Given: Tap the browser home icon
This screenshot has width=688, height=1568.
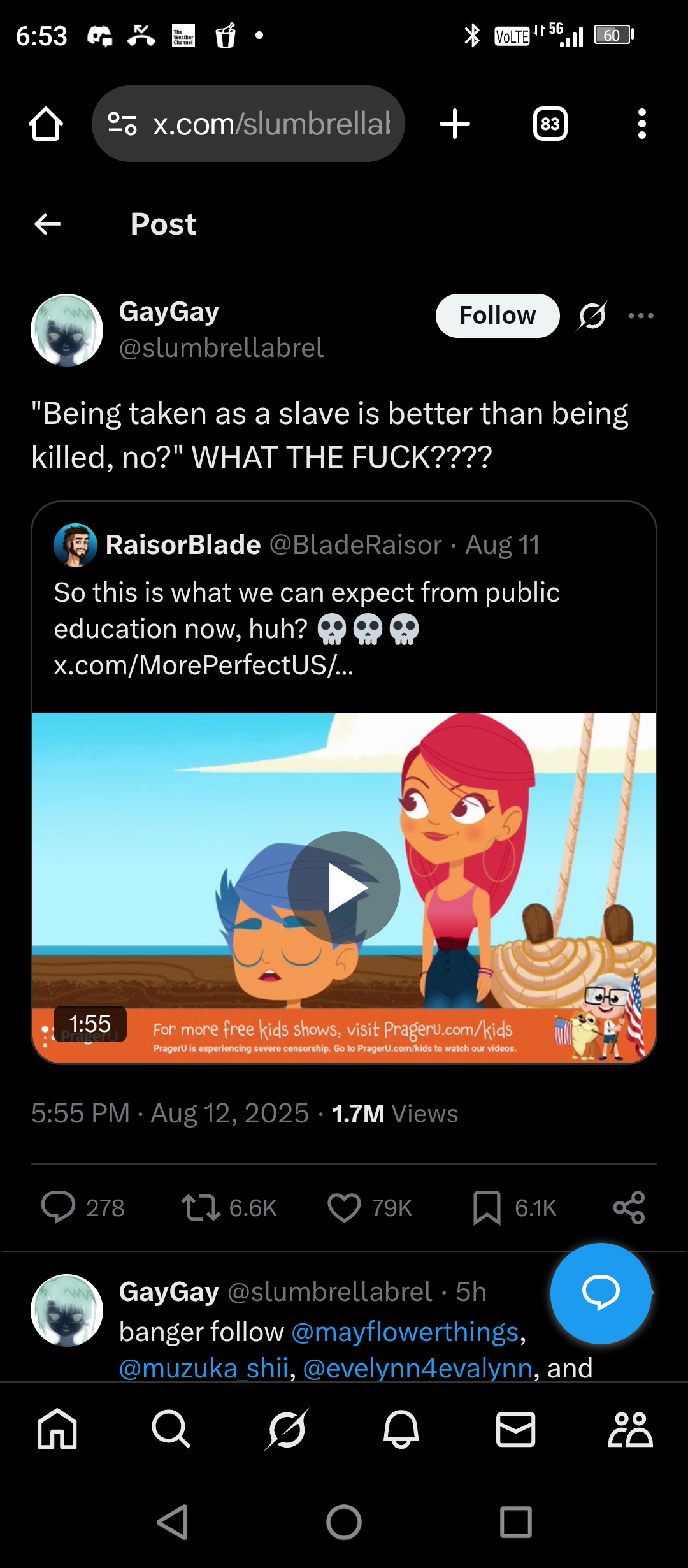Looking at the screenshot, I should coord(46,124).
